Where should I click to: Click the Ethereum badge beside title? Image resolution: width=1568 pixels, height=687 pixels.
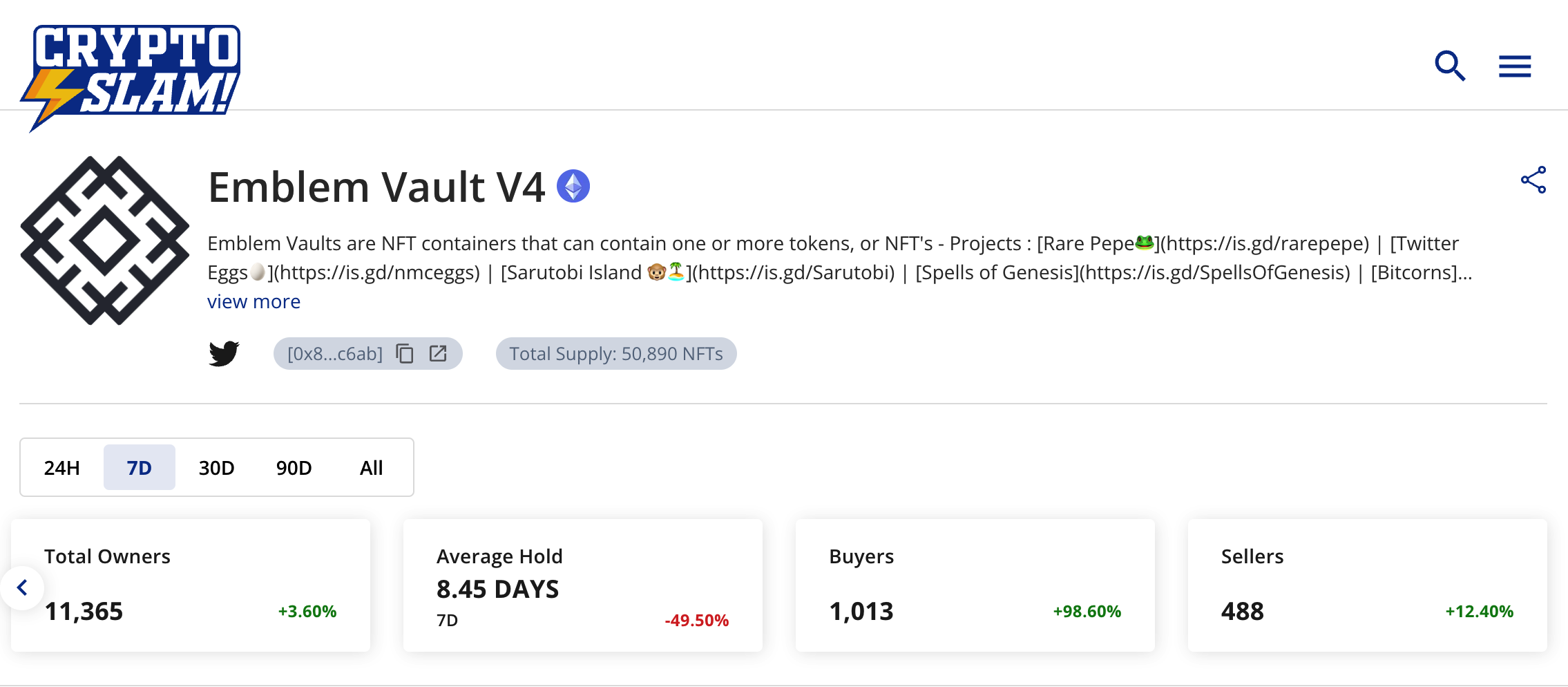573,186
